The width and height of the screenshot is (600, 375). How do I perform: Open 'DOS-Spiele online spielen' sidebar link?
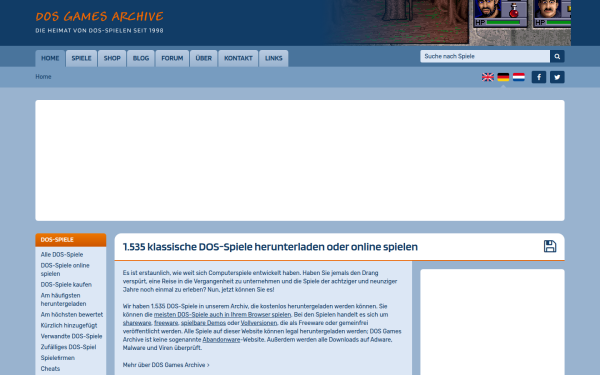pos(65,269)
